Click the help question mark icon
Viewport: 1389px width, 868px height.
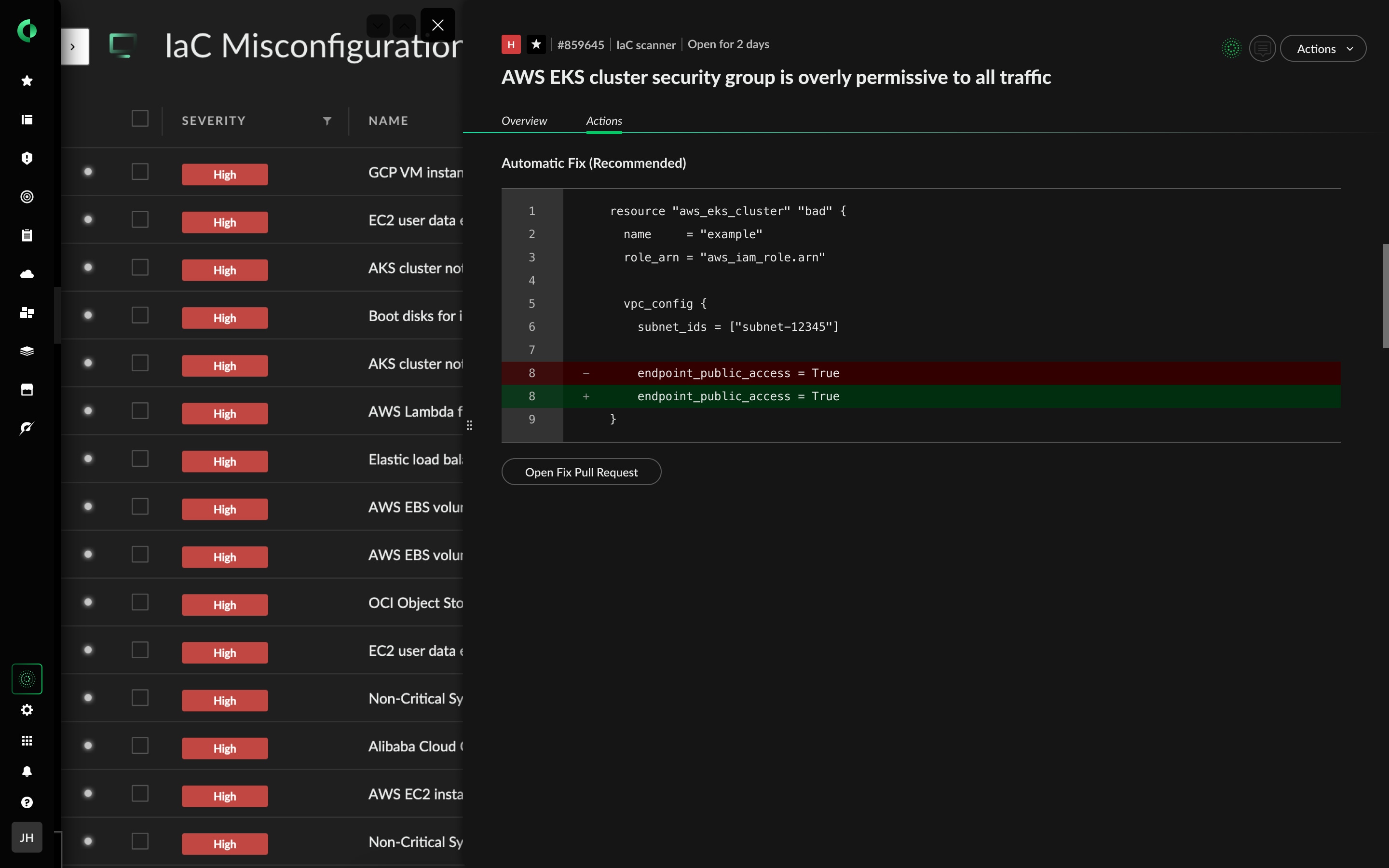(27, 802)
